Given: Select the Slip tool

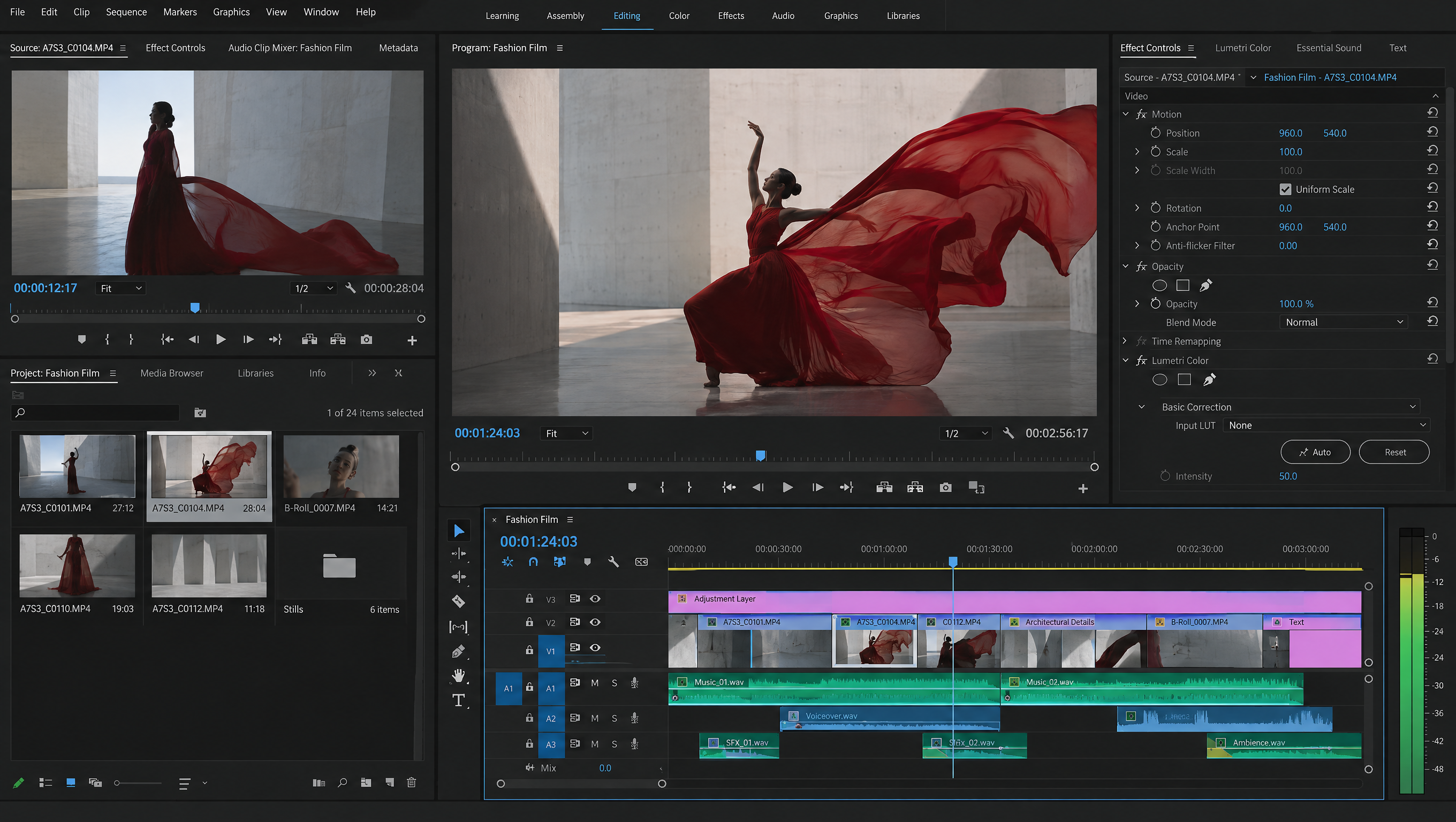Looking at the screenshot, I should [458, 627].
